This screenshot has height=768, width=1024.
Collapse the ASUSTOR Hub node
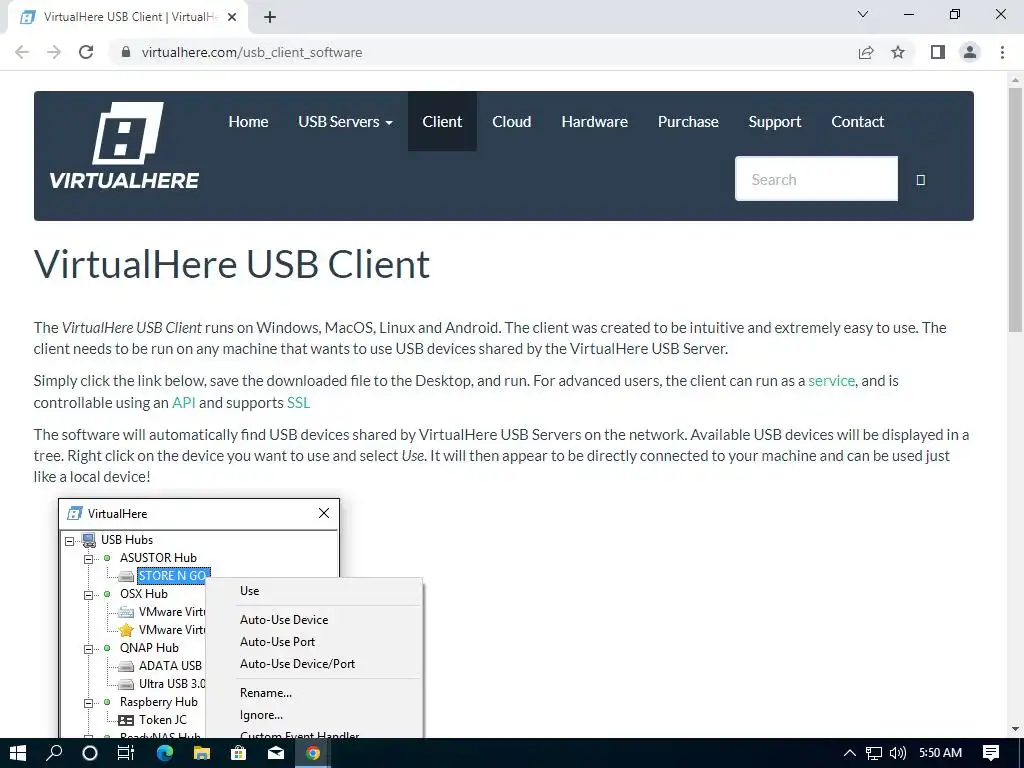(88, 559)
